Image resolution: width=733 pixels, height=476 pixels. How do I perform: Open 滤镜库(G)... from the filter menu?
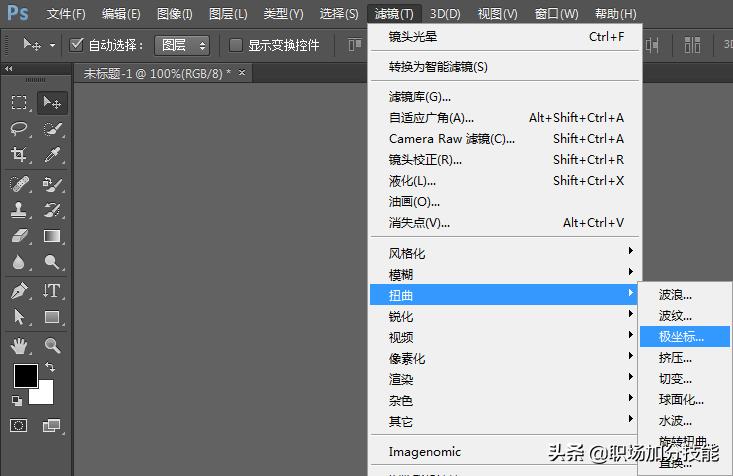pos(506,96)
